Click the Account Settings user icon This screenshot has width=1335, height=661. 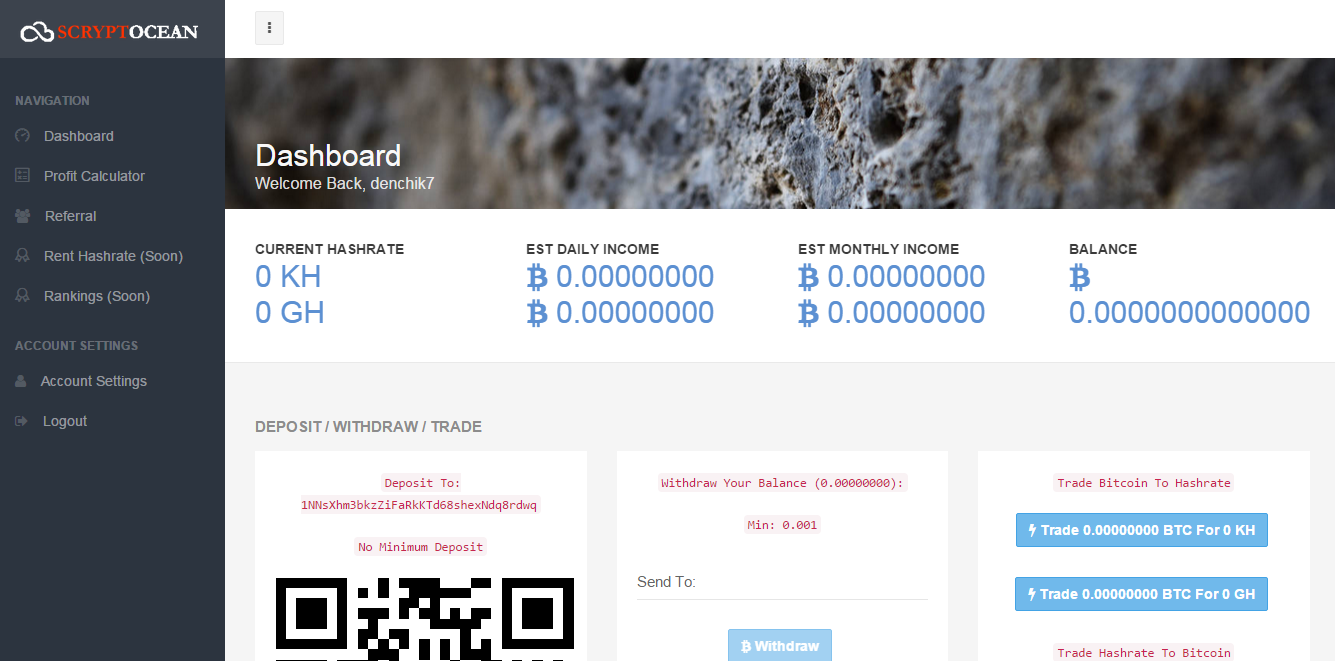21,381
